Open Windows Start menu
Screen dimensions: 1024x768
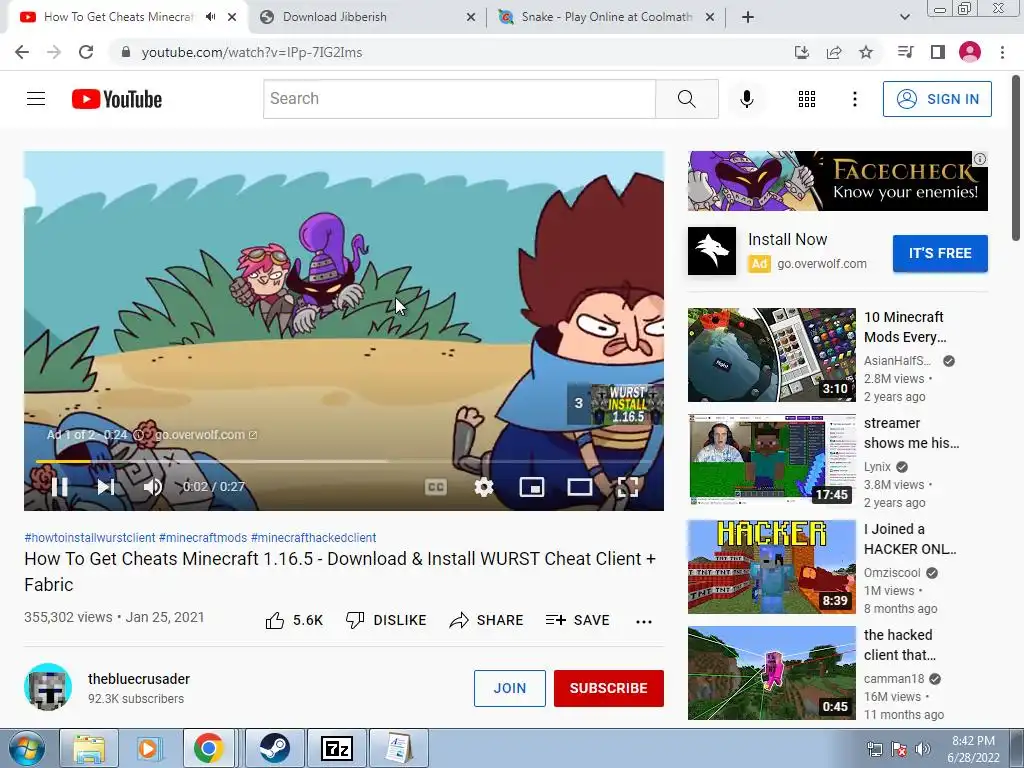point(27,748)
